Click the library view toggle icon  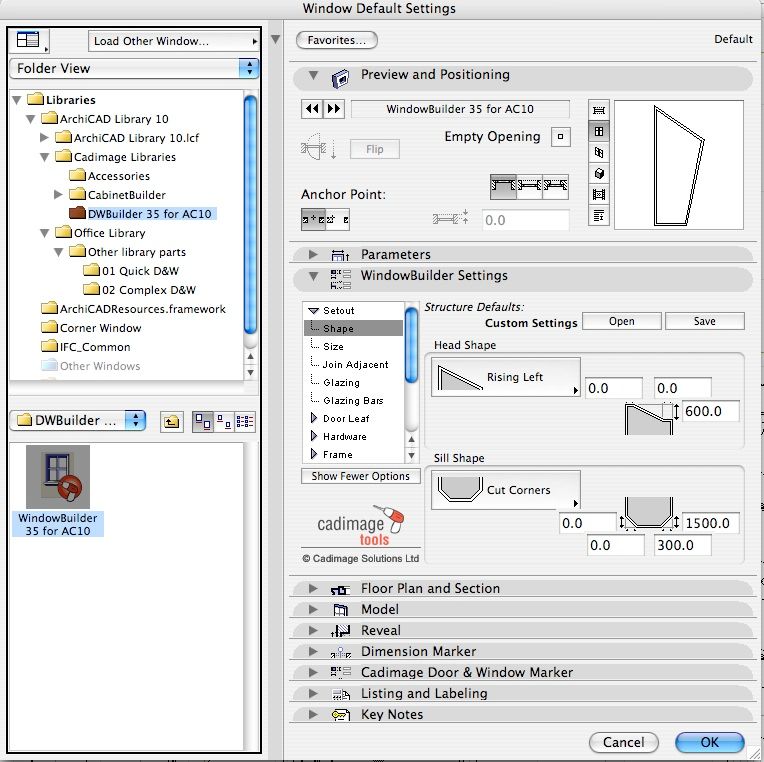tap(28, 40)
